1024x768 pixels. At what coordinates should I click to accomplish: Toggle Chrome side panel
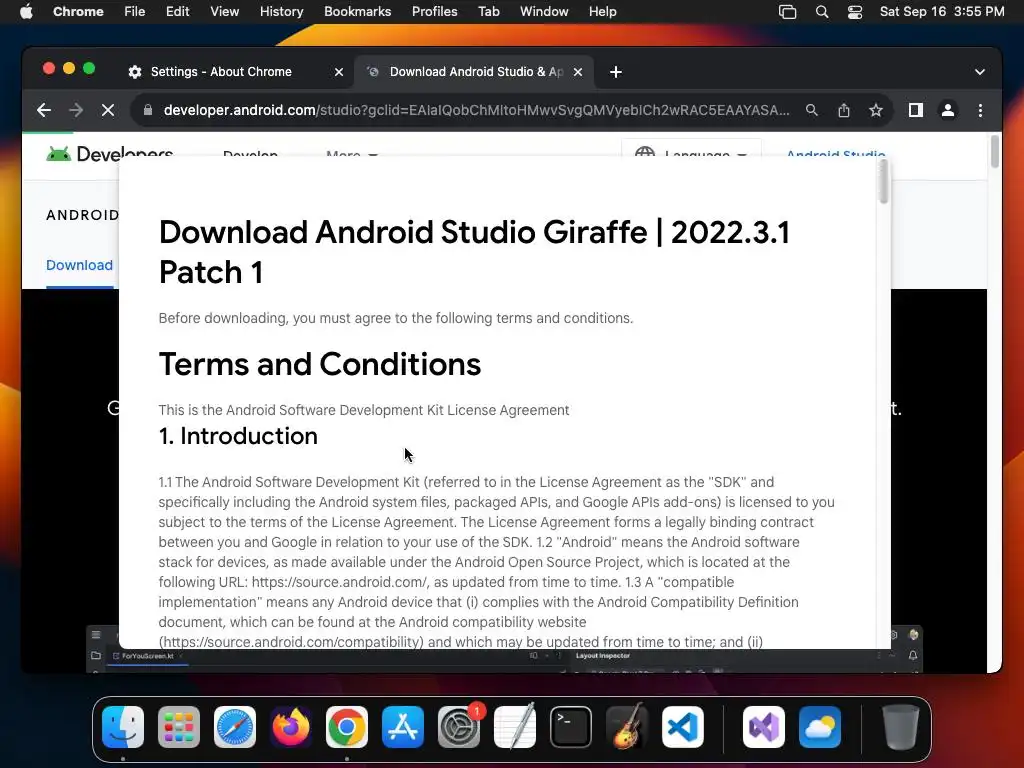(x=916, y=110)
